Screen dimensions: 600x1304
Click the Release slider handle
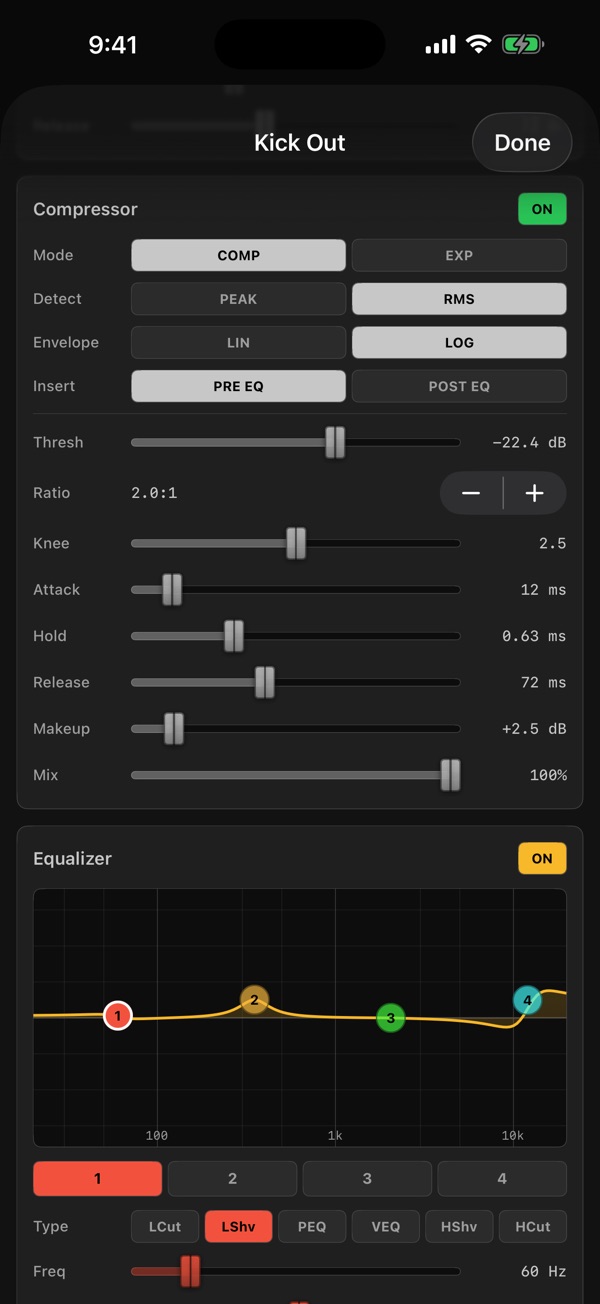(x=265, y=682)
